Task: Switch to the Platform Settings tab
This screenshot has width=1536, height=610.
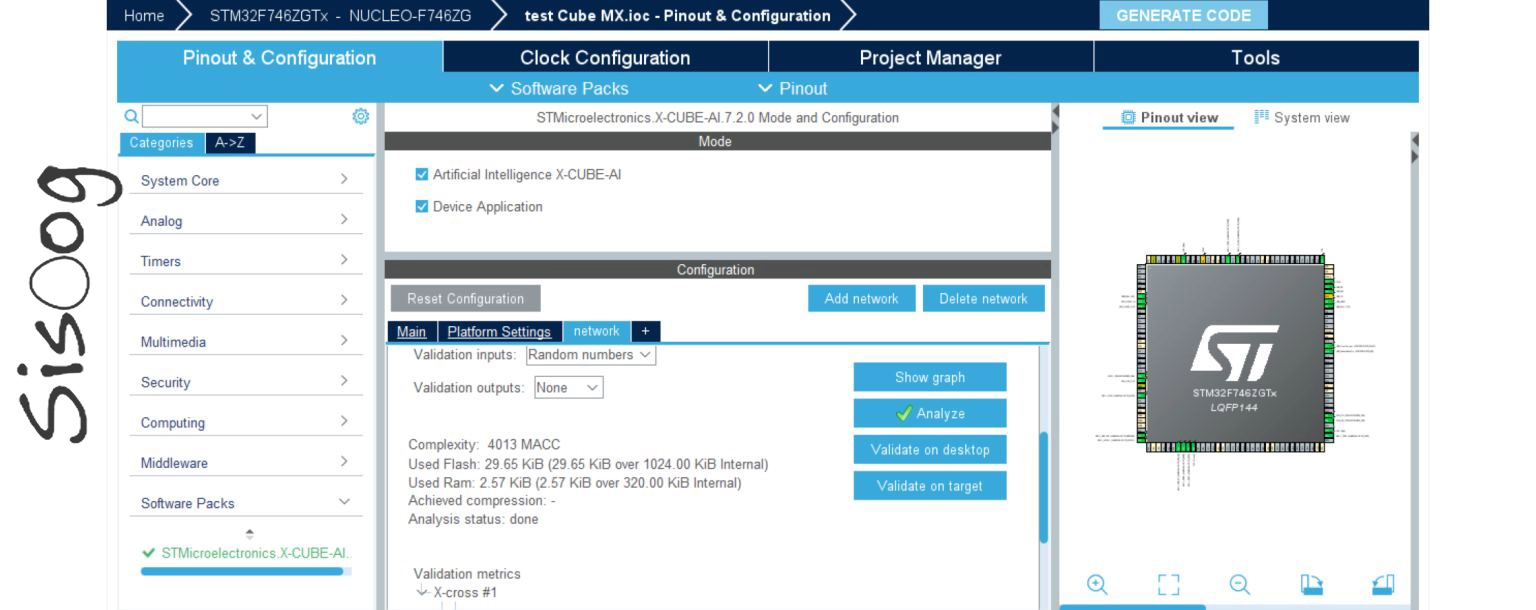Action: coord(499,332)
